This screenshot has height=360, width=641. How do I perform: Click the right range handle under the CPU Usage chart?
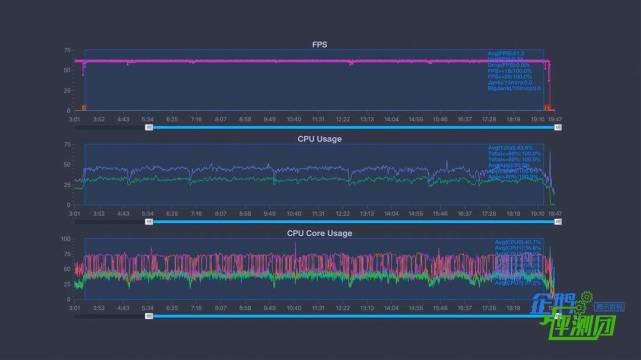click(558, 222)
